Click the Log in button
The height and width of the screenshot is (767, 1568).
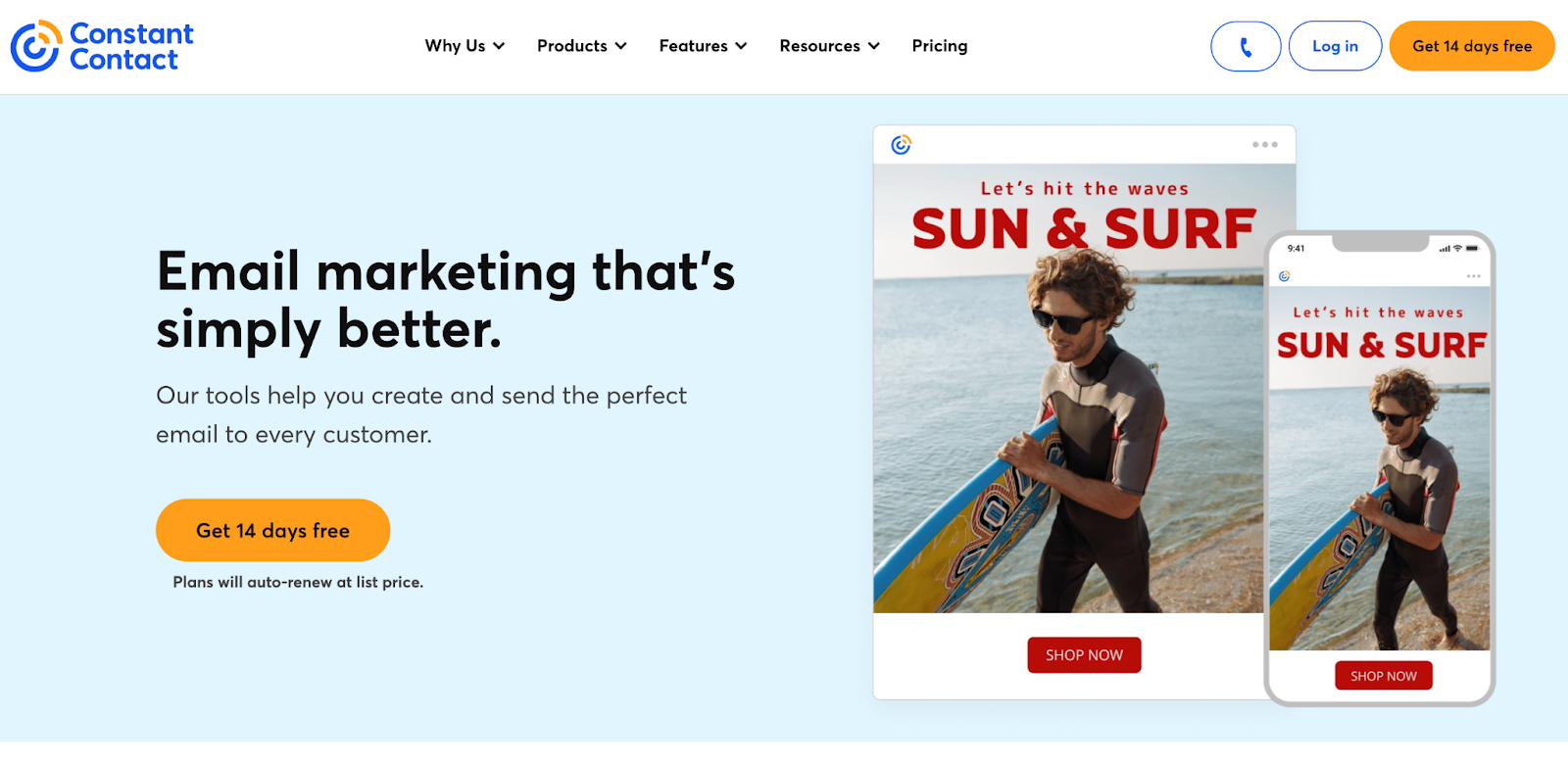(x=1335, y=46)
